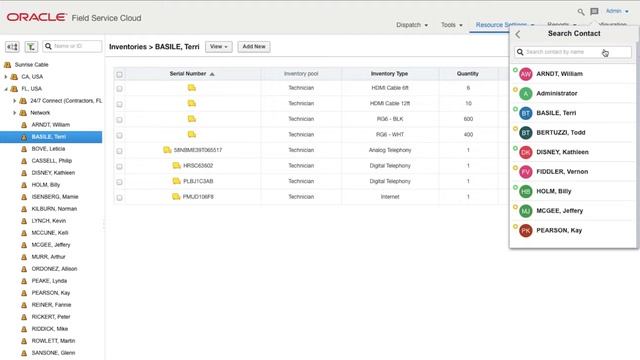Click FIDDLER, Vernon avatar icon
Viewport: 640px width, 360px height.
pos(526,172)
